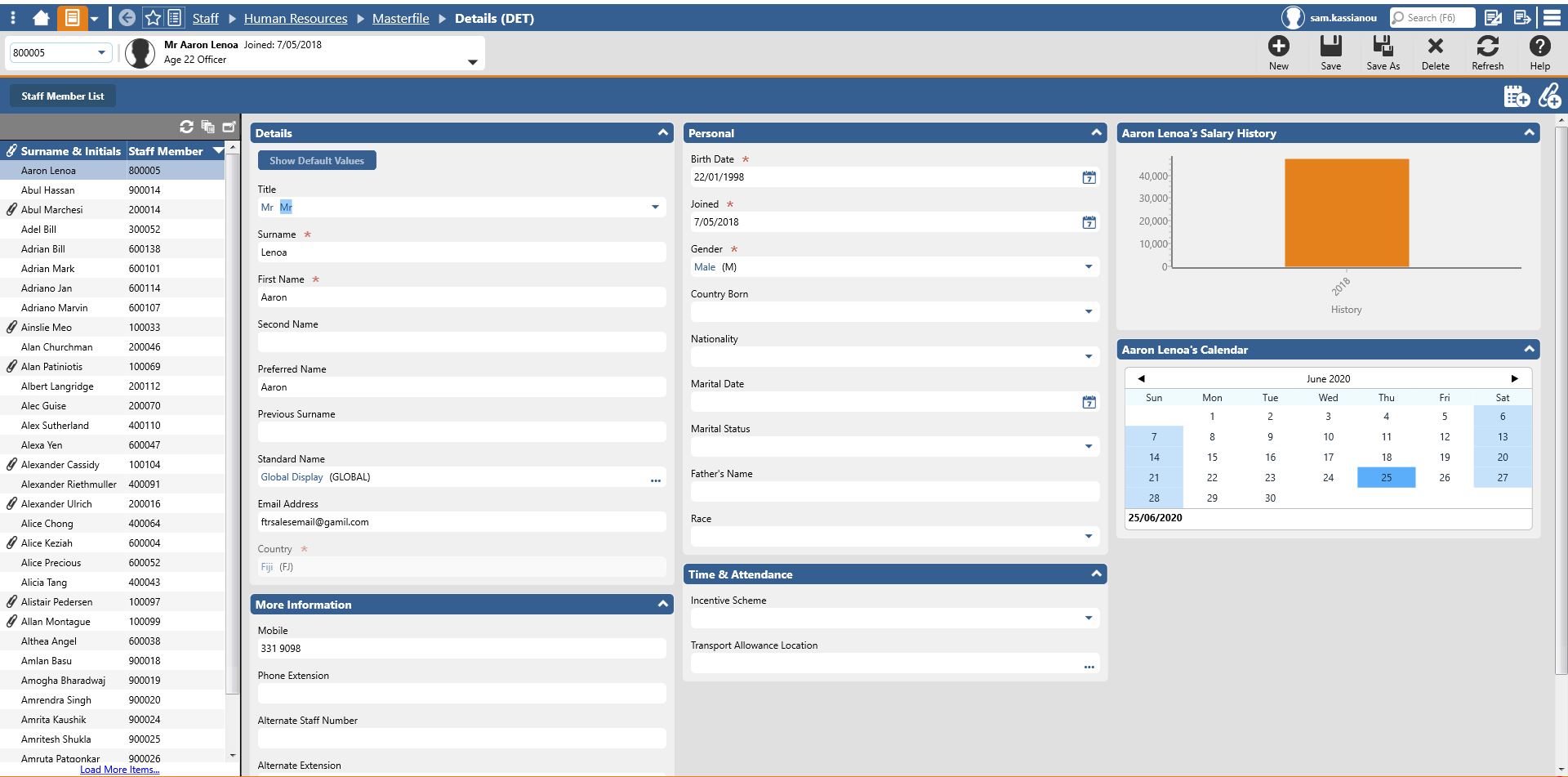Open the Help icon
Viewport: 1568px width, 777px height.
1539,47
